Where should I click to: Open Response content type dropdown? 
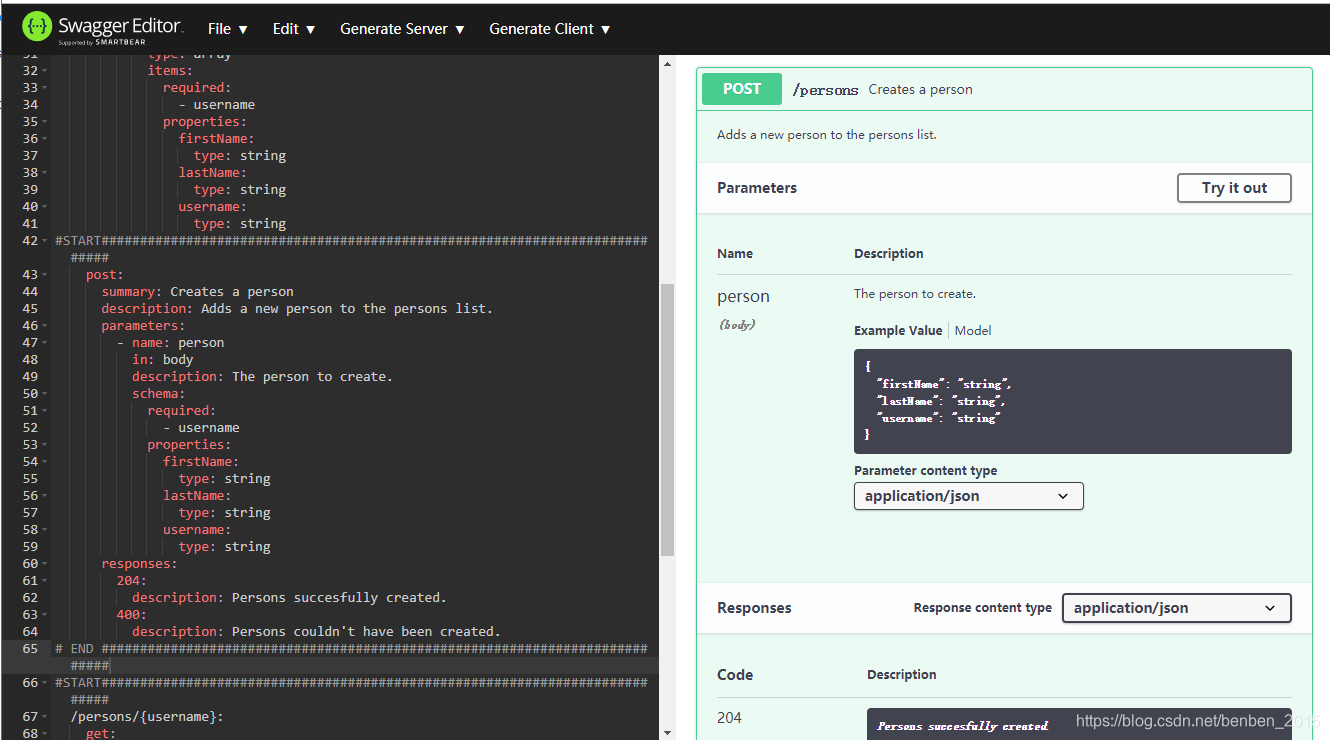(x=1176, y=608)
